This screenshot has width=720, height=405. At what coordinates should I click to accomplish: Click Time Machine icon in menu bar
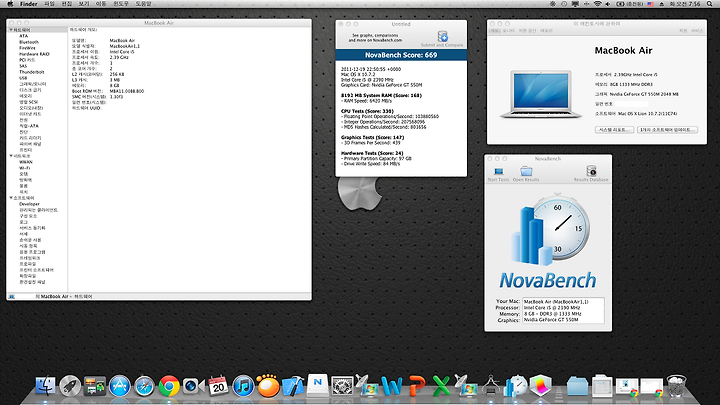564,4
